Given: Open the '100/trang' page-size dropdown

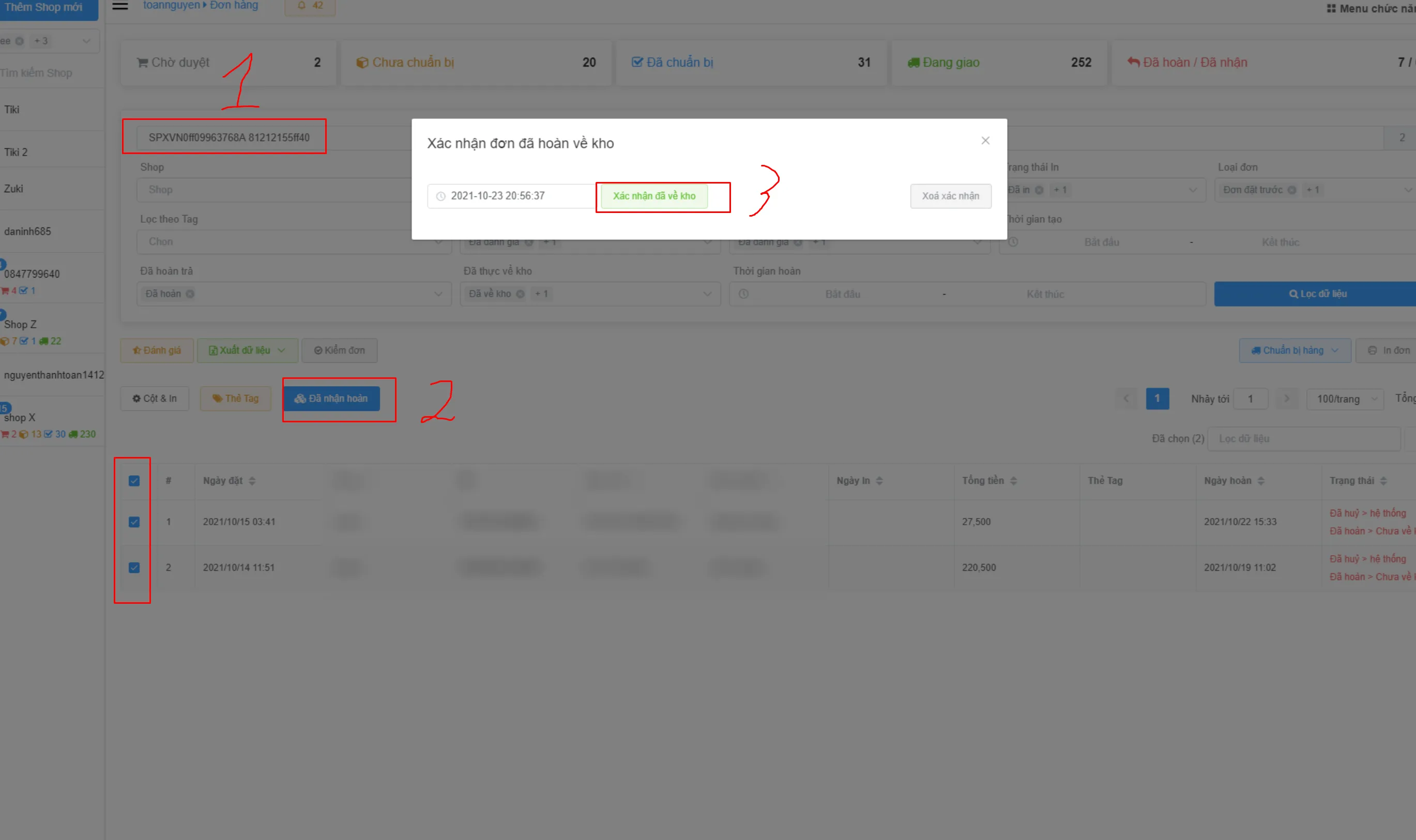Looking at the screenshot, I should click(1345, 399).
